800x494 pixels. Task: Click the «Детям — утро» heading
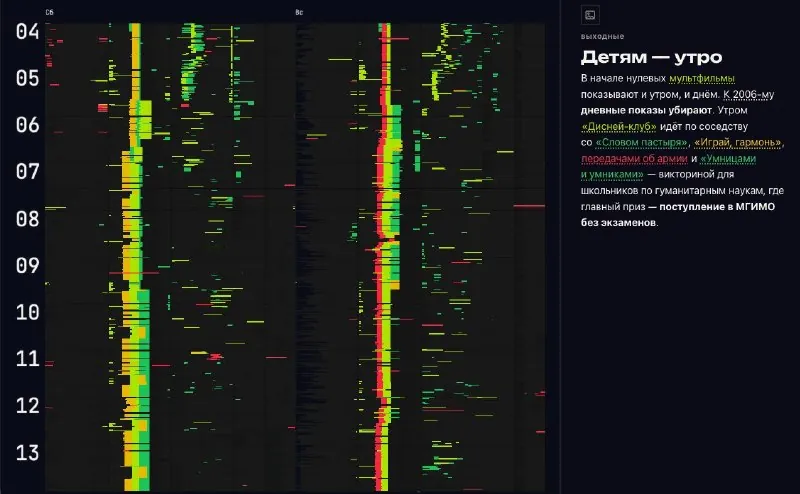pos(651,57)
